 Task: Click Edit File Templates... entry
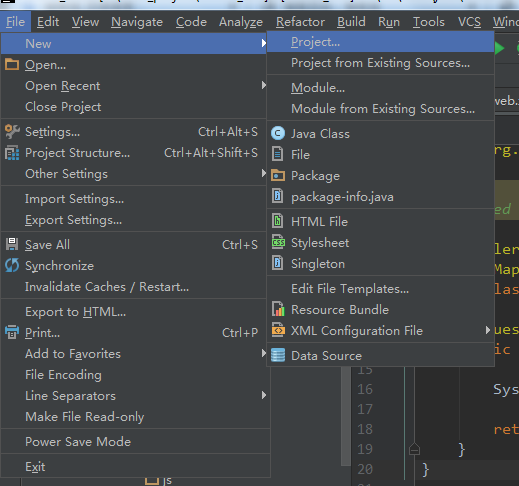[x=350, y=289]
